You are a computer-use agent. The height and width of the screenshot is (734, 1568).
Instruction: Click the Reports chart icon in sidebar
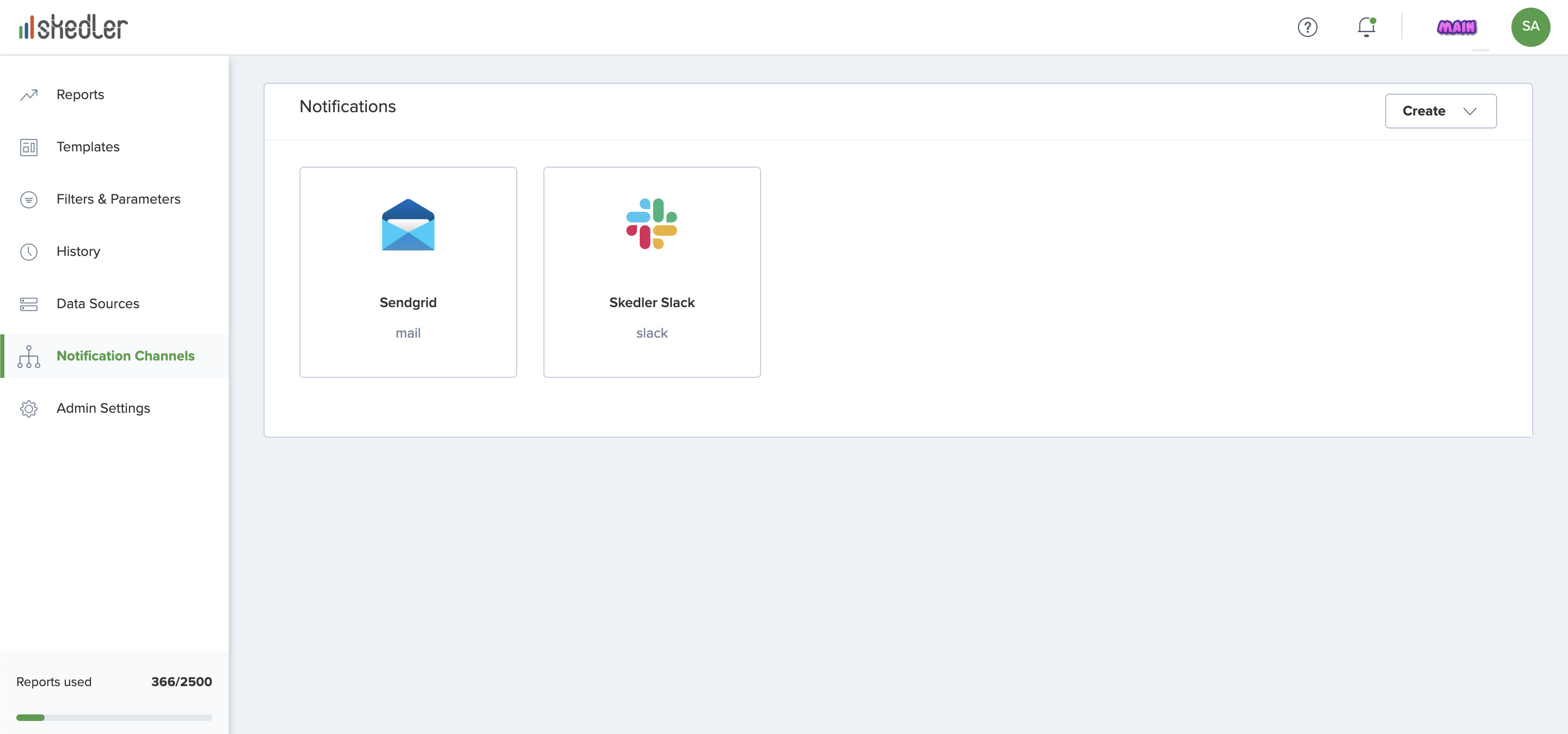pyautogui.click(x=29, y=95)
